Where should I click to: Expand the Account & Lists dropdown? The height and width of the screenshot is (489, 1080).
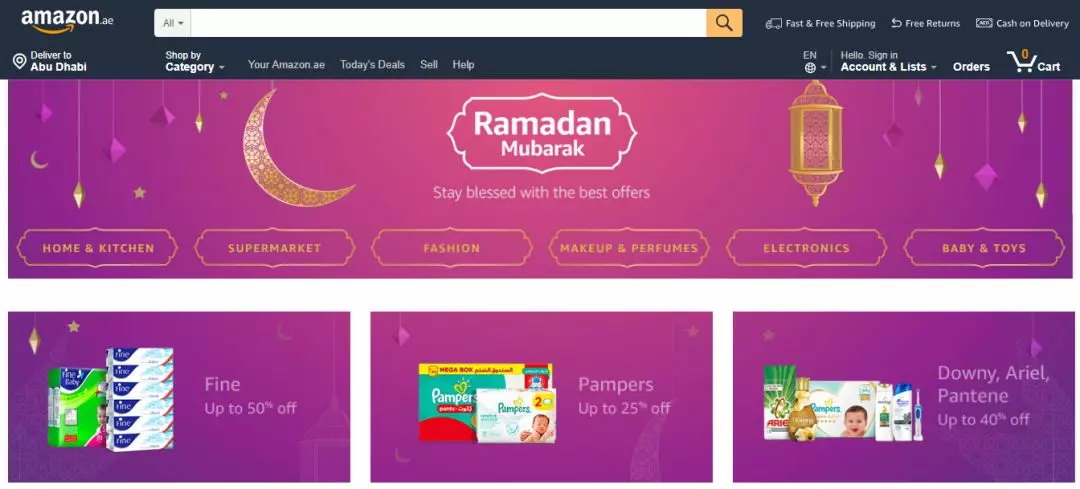tap(889, 61)
